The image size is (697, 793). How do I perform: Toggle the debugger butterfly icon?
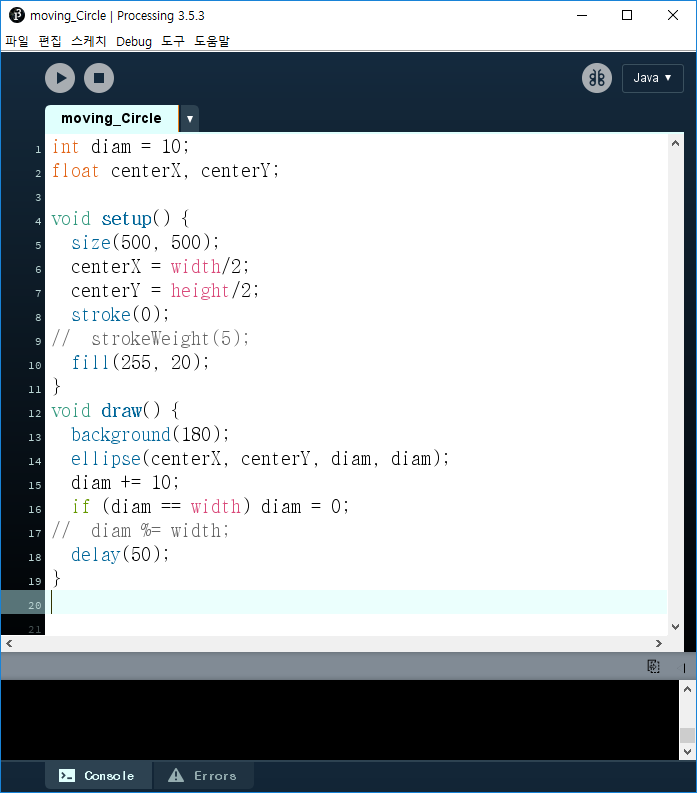597,78
